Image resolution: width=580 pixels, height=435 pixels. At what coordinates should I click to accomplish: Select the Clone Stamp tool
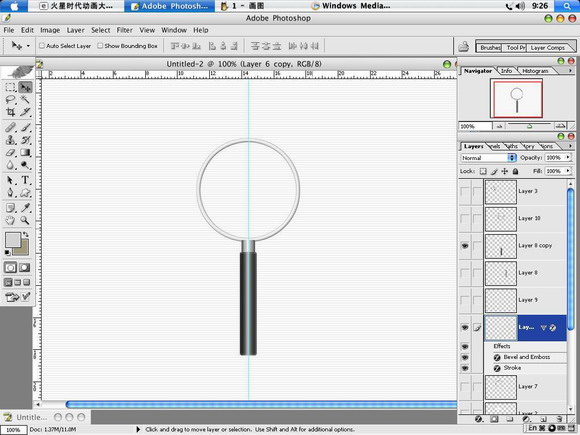coord(10,140)
